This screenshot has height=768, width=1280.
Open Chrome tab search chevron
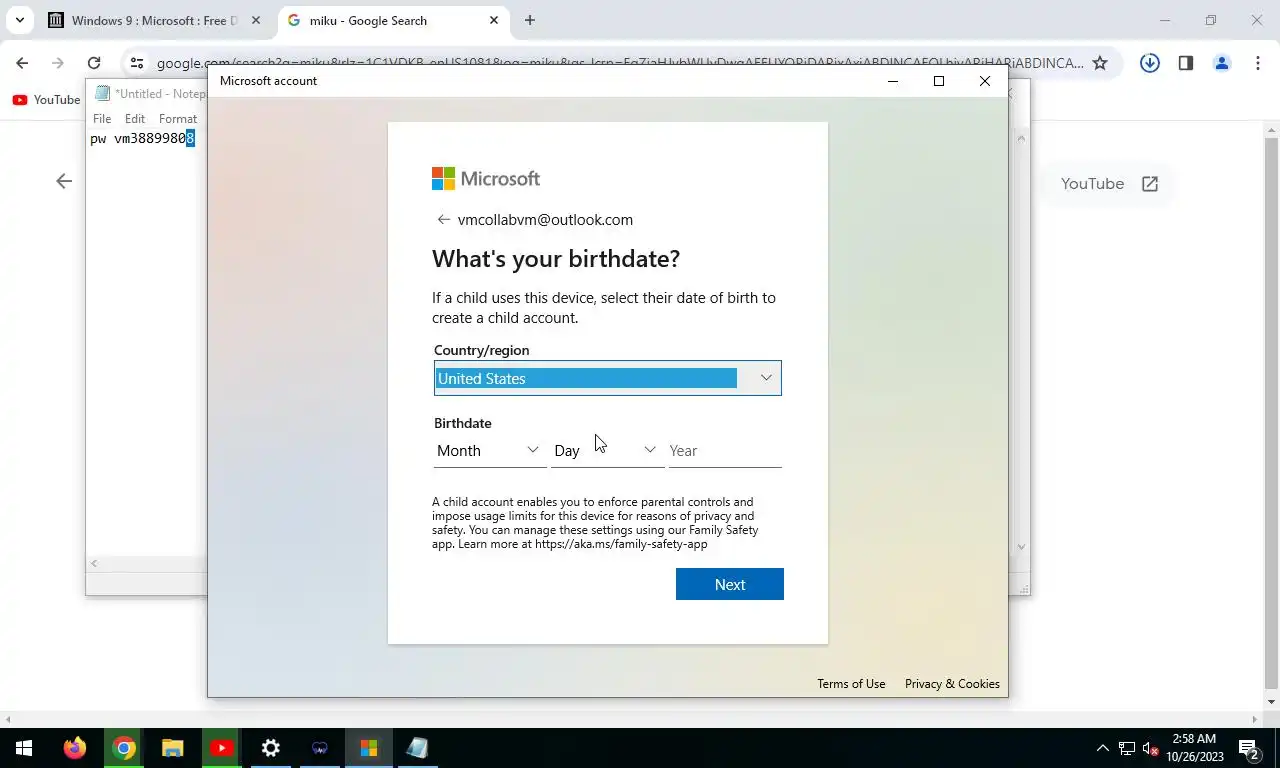point(19,20)
